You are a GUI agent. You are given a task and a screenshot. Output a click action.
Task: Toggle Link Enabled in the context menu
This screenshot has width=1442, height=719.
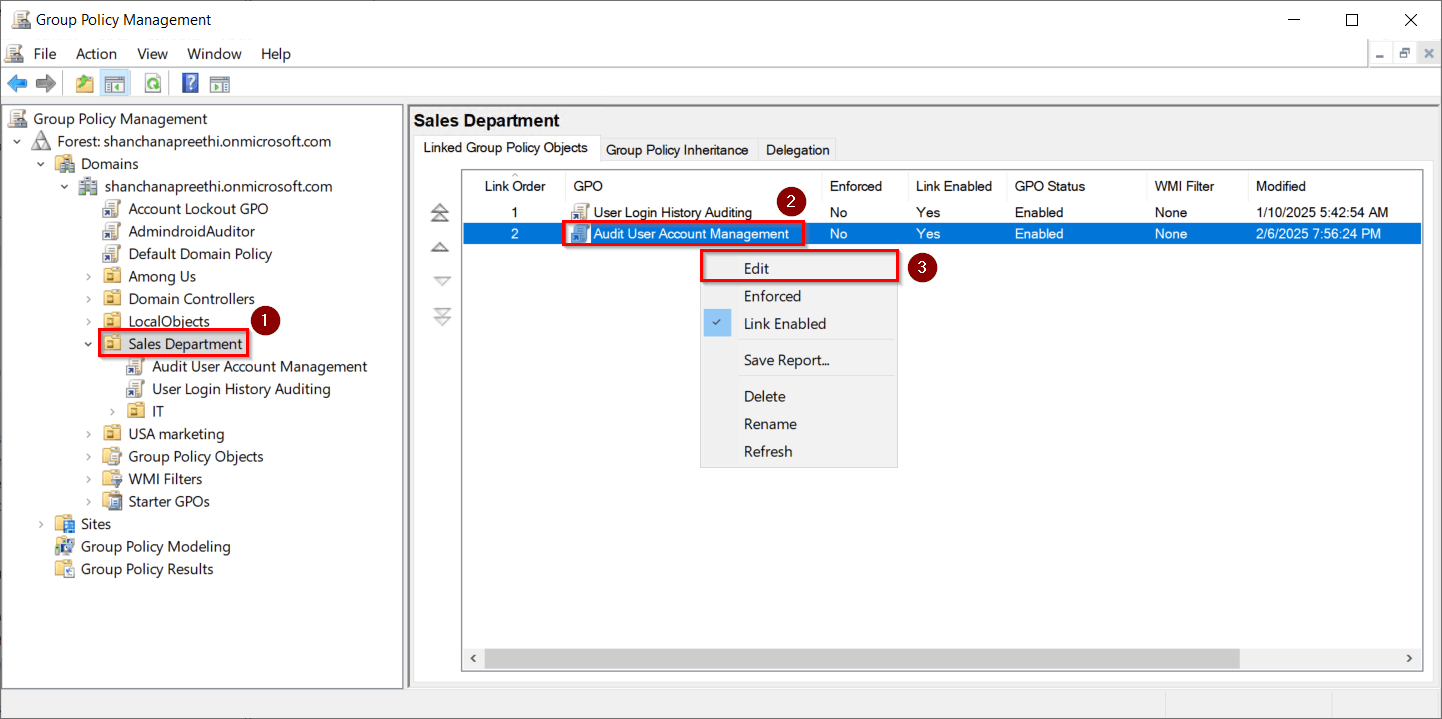coord(785,323)
